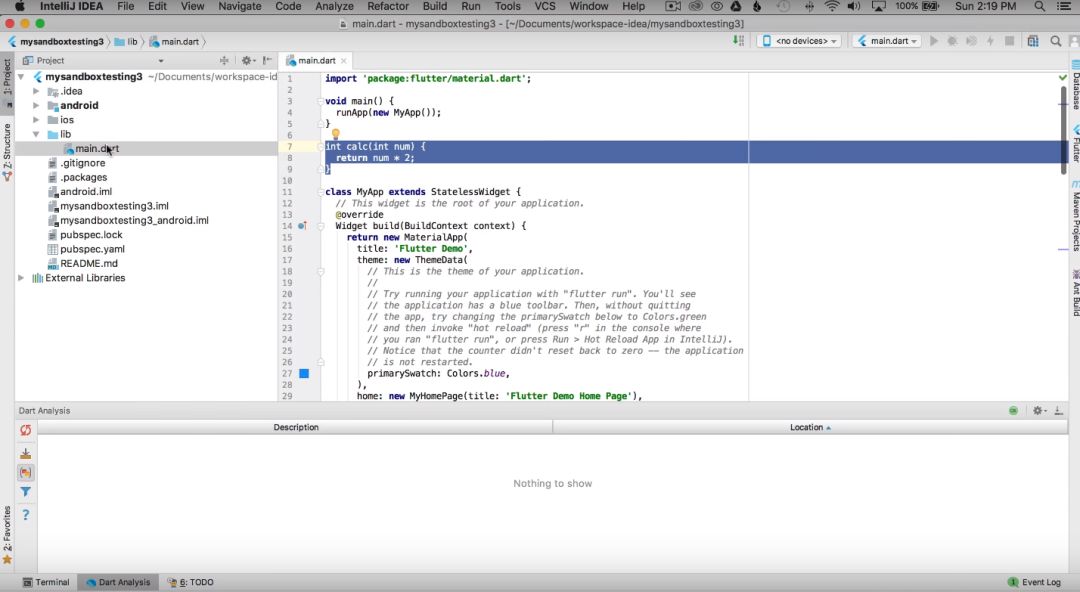Collapse the mysandboxtesting3 root node
The height and width of the screenshot is (592, 1080).
pyautogui.click(x=21, y=76)
